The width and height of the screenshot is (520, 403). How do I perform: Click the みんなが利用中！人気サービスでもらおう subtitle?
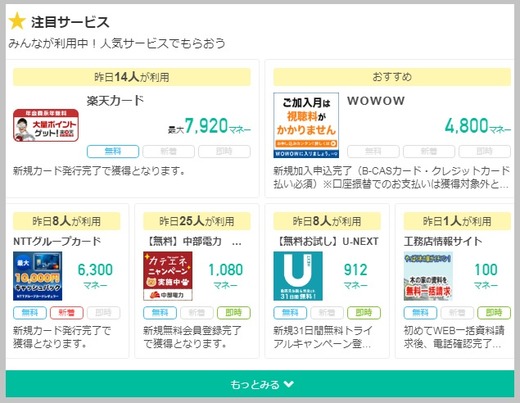click(117, 43)
